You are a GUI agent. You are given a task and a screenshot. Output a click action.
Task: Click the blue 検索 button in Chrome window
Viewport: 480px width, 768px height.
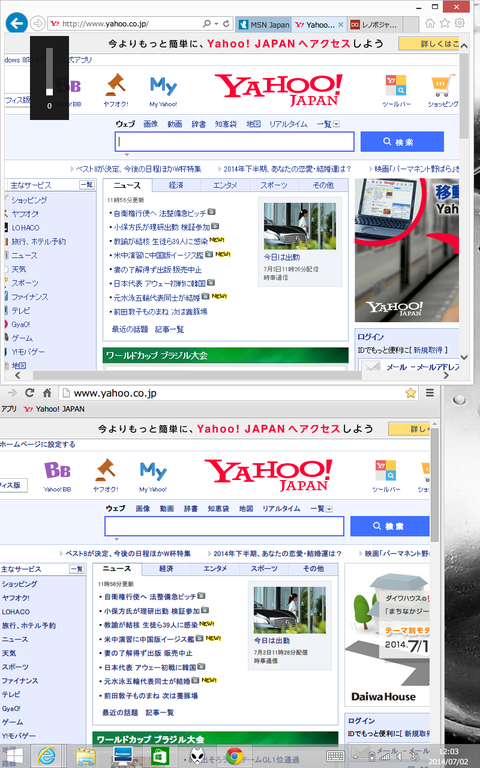tap(390, 526)
